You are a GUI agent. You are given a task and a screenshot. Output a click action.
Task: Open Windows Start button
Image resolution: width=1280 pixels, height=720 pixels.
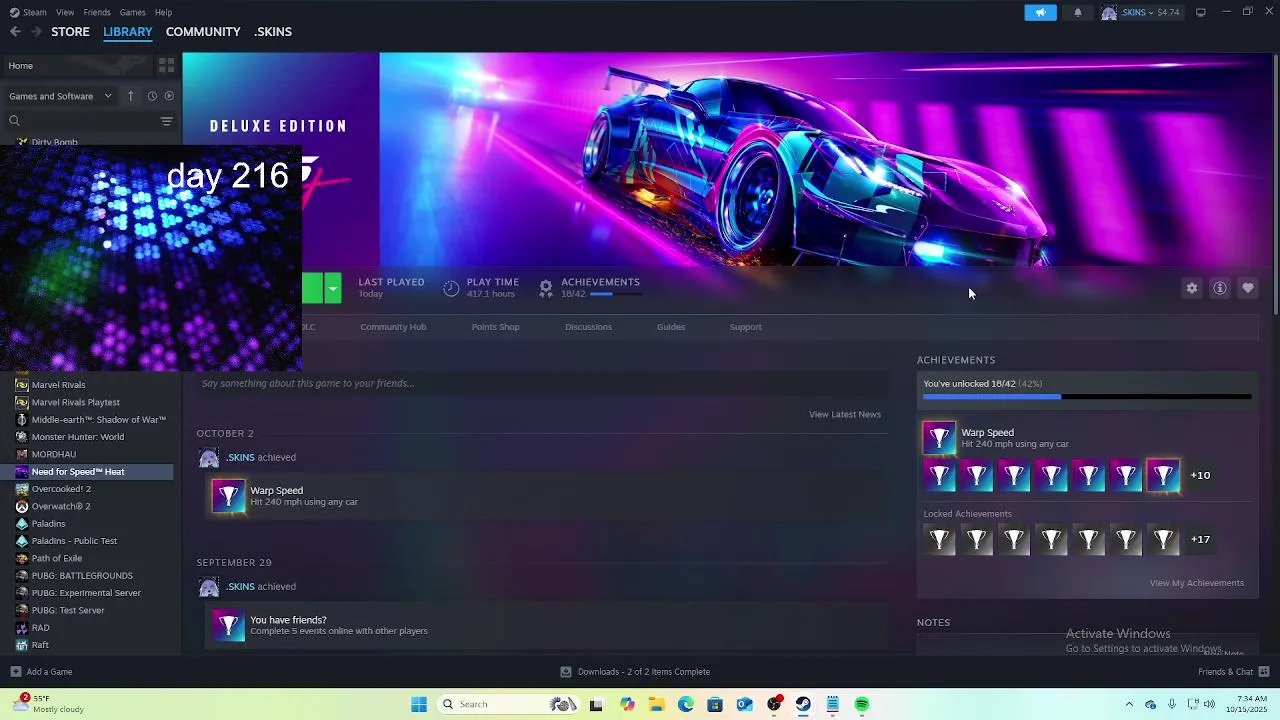[419, 704]
